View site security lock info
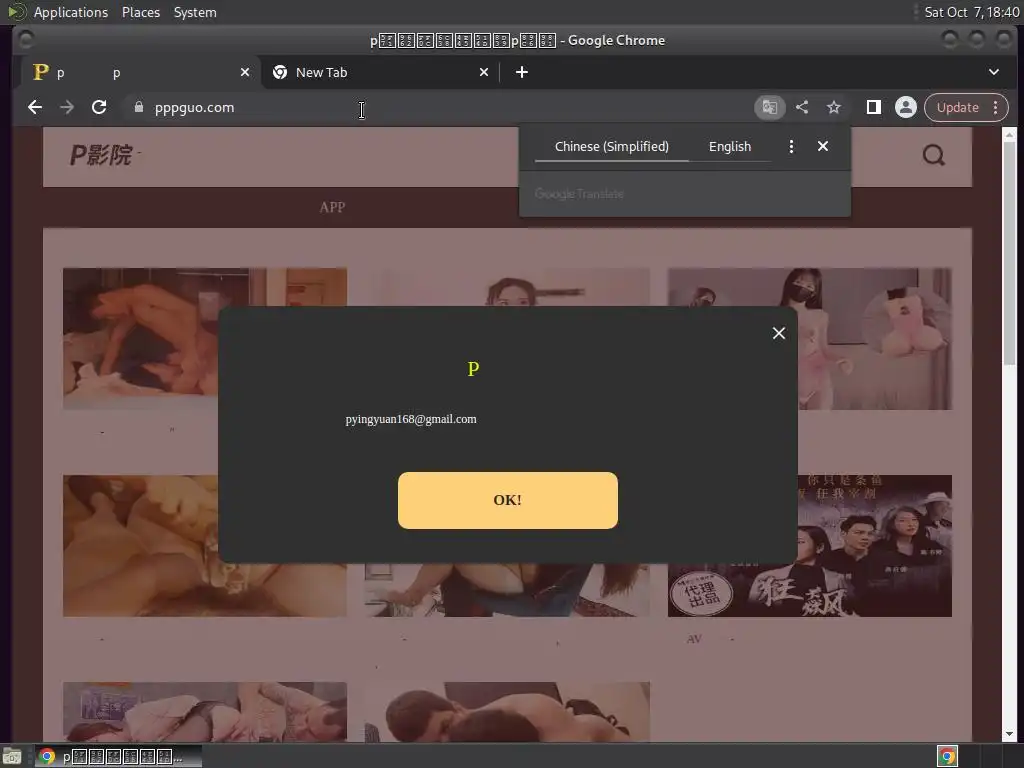This screenshot has height=768, width=1024. [x=138, y=107]
